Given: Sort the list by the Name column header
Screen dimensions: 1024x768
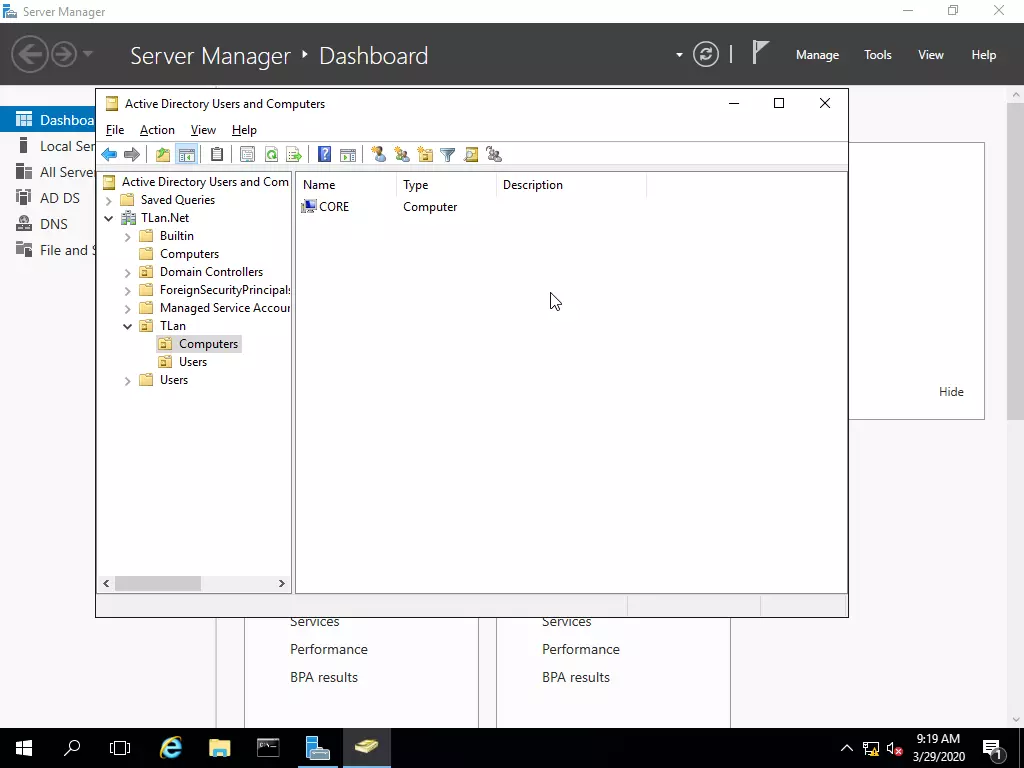Looking at the screenshot, I should pos(346,185).
